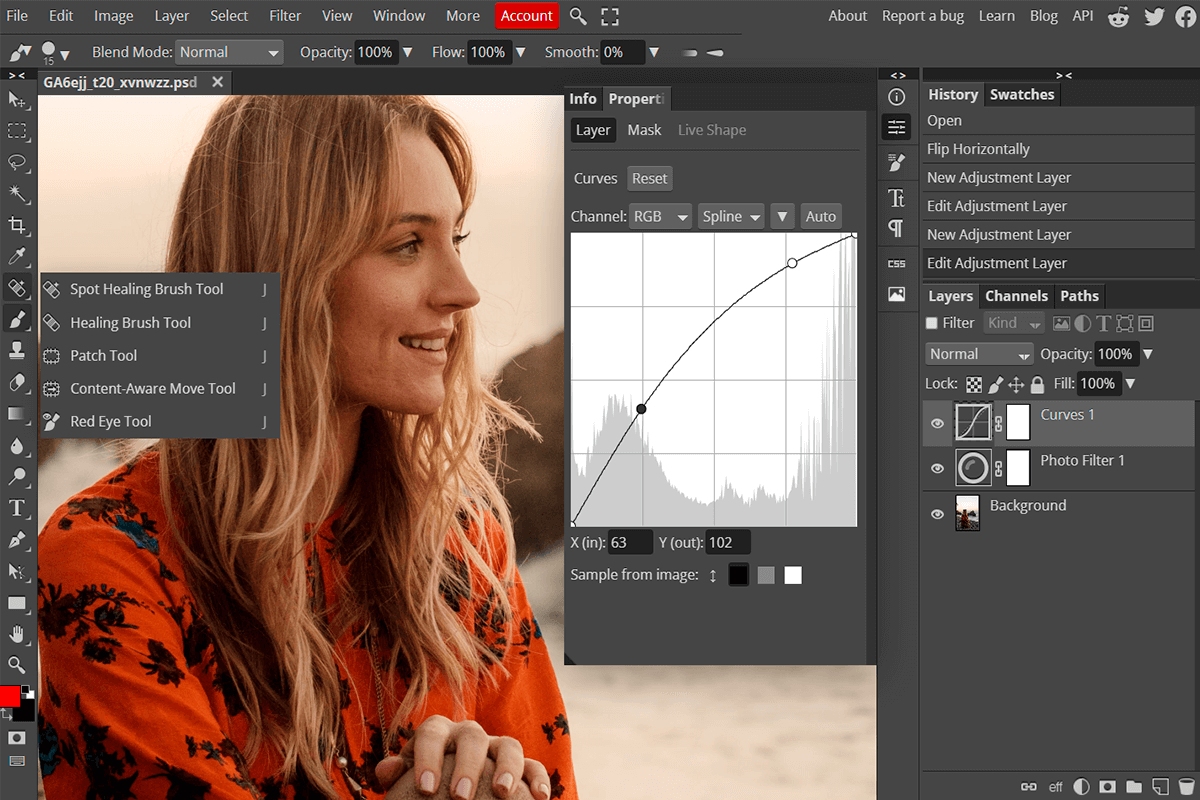The image size is (1200, 800).
Task: Toggle Curves 1 mask link chain
Action: (x=998, y=424)
